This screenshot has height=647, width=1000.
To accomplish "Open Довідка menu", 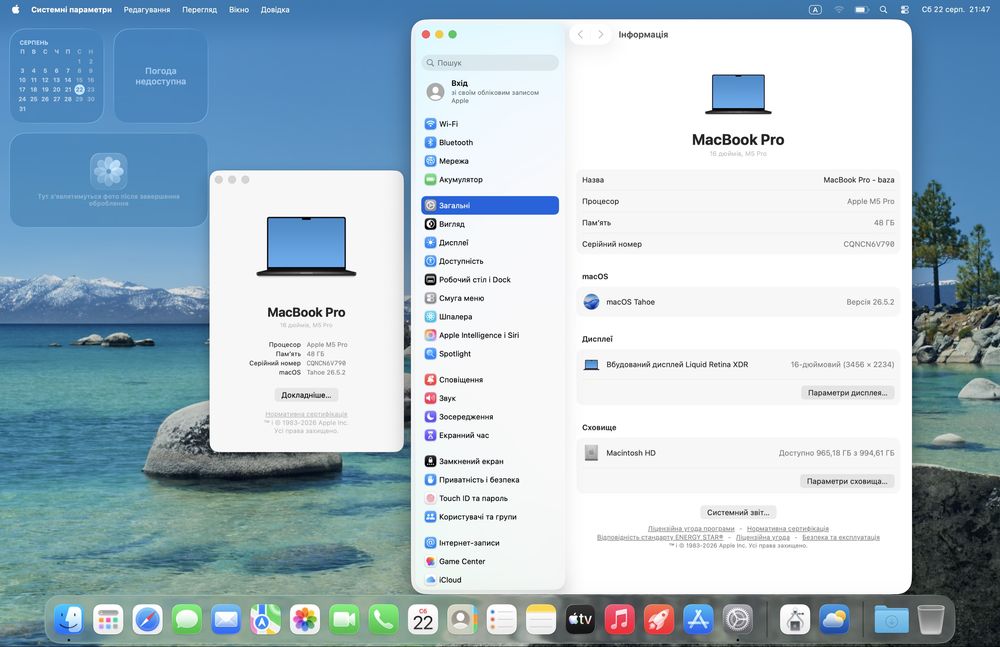I will point(275,10).
